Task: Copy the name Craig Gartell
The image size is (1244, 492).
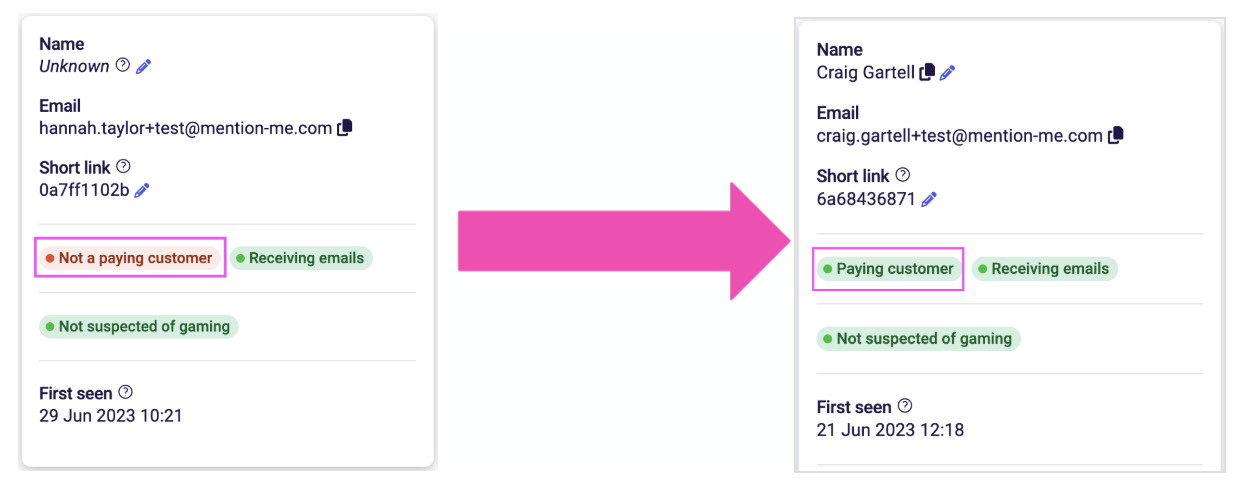Action: (x=927, y=72)
